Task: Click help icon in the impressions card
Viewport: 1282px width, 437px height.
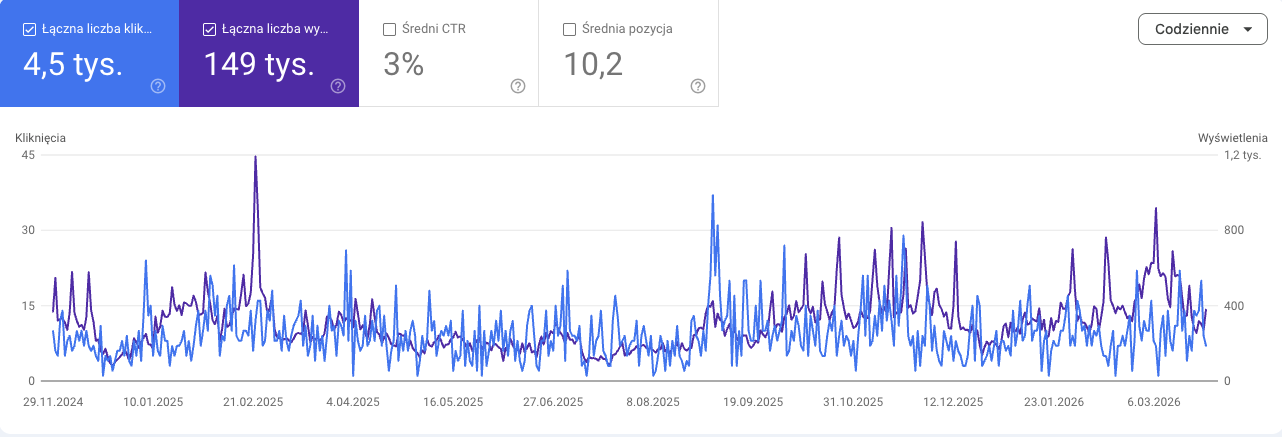Action: click(x=338, y=86)
